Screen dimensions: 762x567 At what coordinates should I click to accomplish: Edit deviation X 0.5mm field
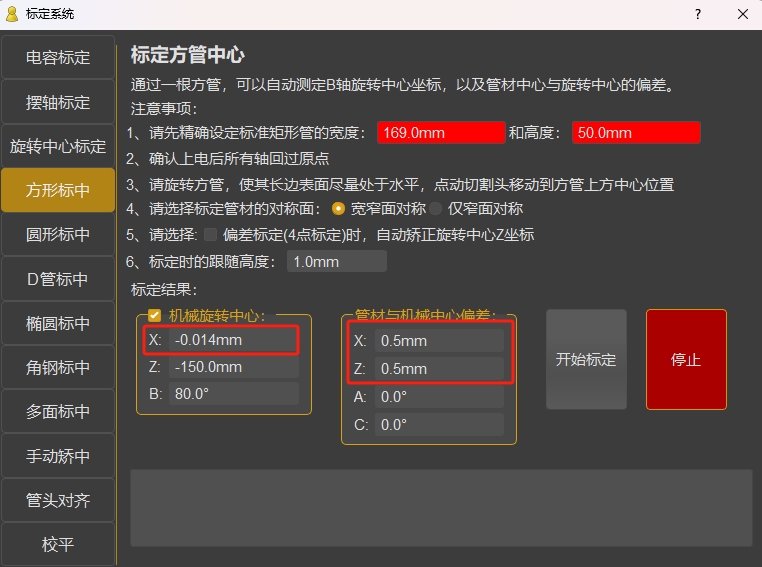(439, 341)
